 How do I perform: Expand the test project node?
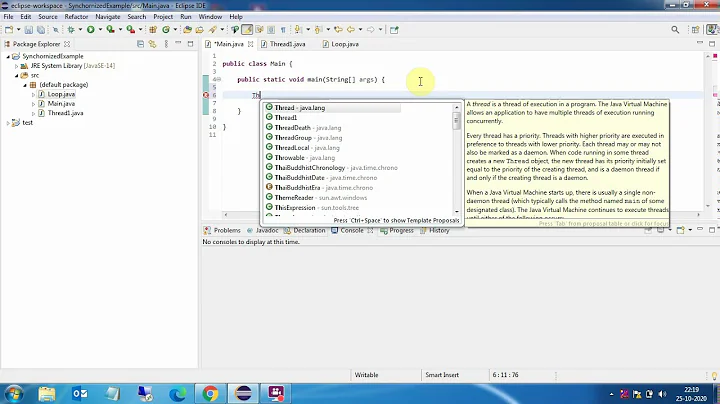click(x=8, y=123)
